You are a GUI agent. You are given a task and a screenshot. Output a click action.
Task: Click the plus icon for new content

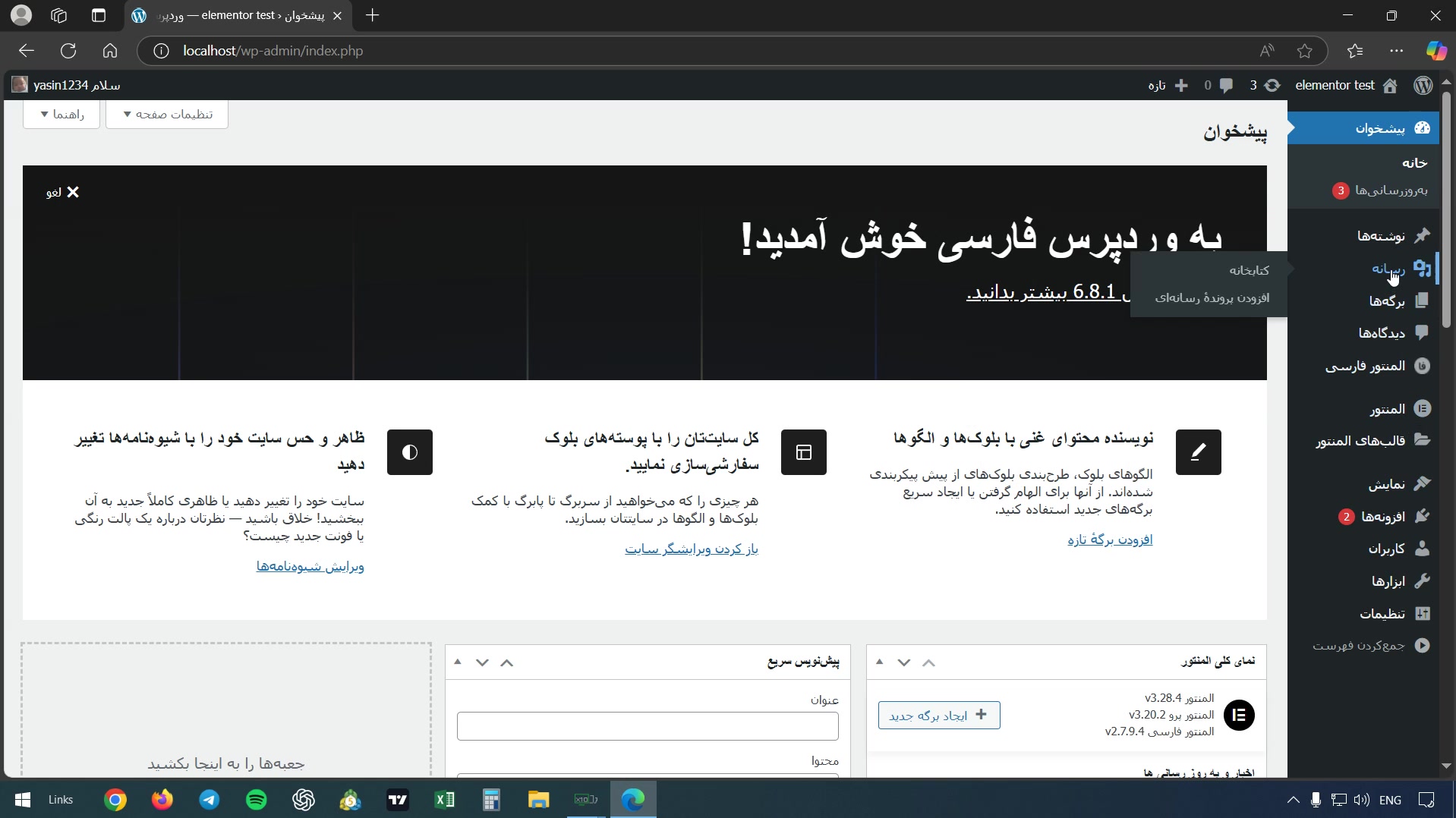pyautogui.click(x=1181, y=86)
